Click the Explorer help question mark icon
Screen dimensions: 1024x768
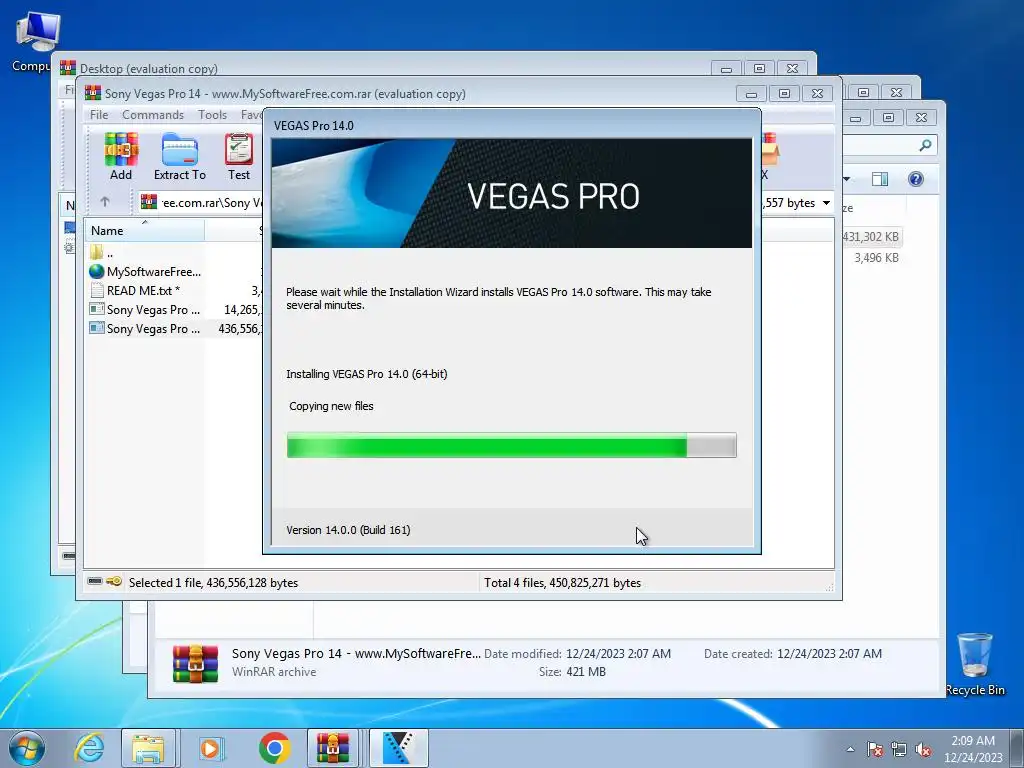tap(916, 179)
